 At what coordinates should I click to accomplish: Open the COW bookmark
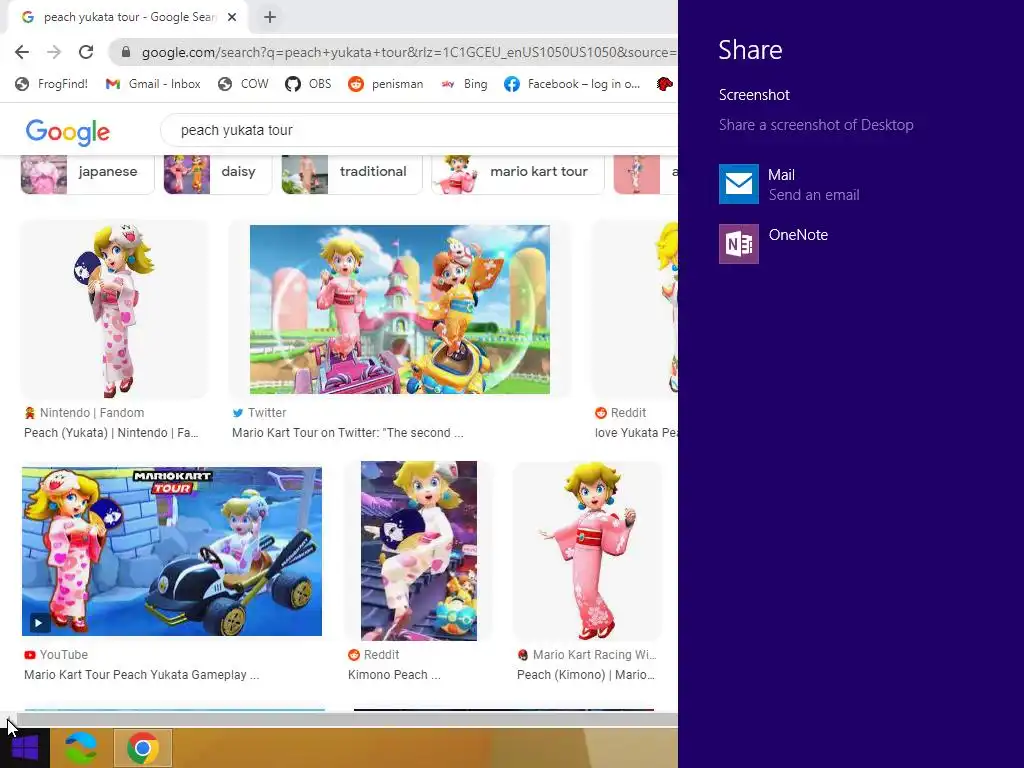click(244, 84)
